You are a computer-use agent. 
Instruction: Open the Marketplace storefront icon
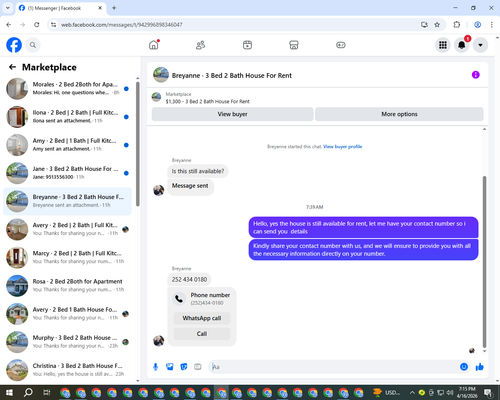coord(294,45)
